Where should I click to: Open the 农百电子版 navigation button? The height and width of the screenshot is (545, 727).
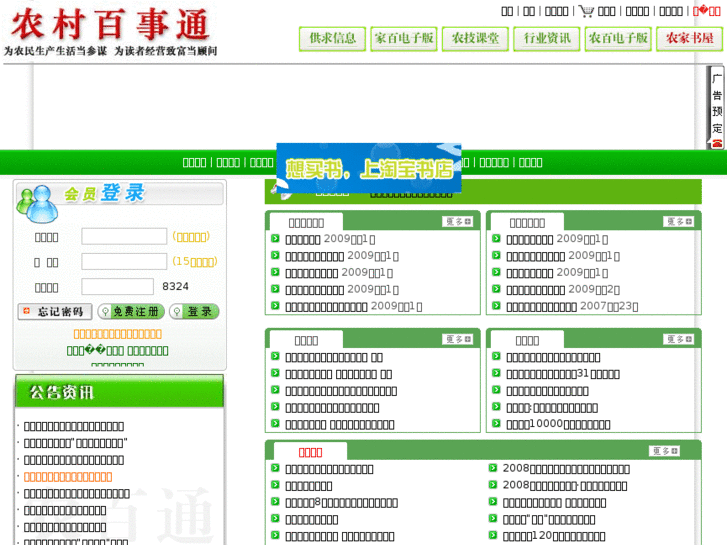(x=618, y=38)
